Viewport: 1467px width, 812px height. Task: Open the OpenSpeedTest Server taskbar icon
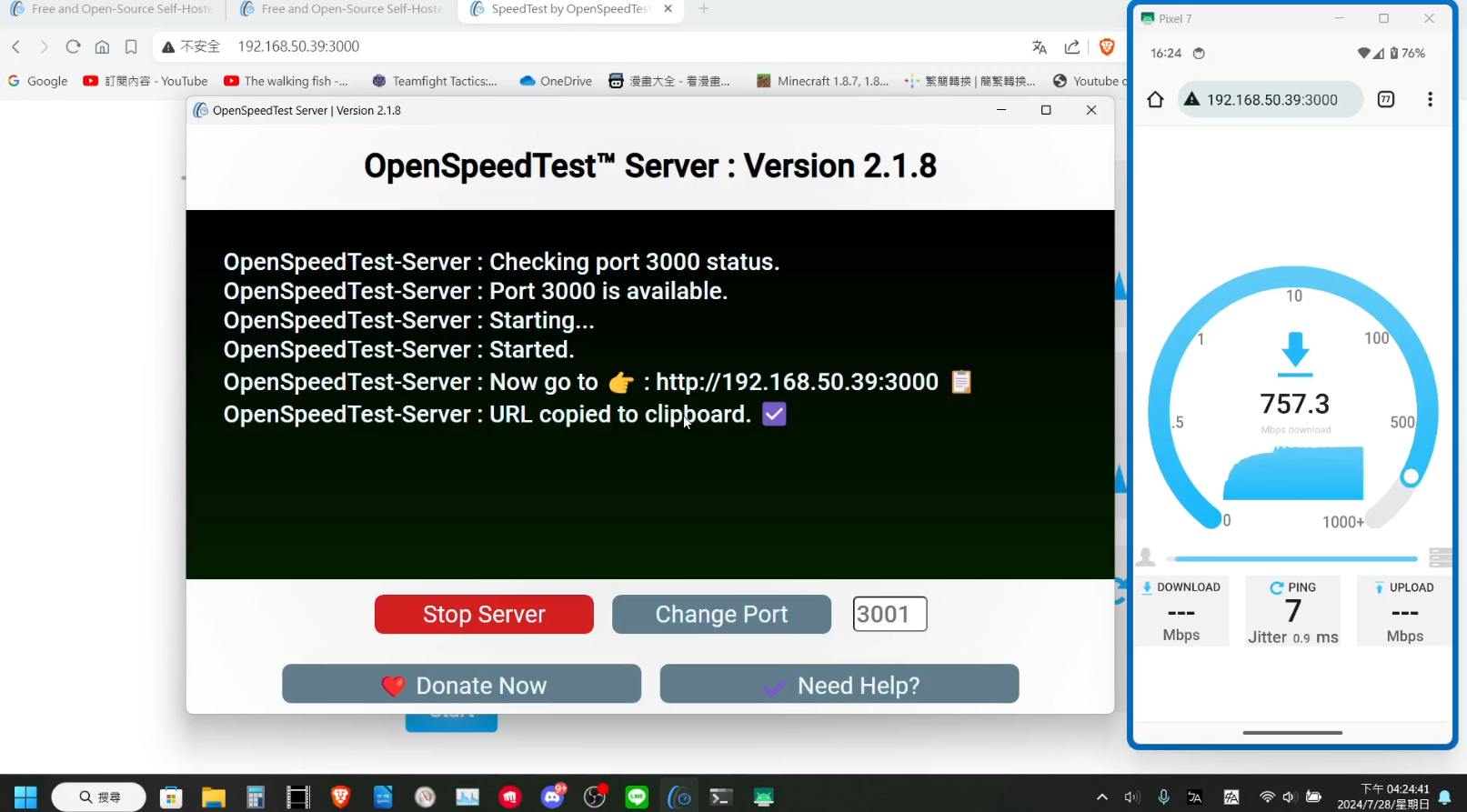(x=679, y=797)
